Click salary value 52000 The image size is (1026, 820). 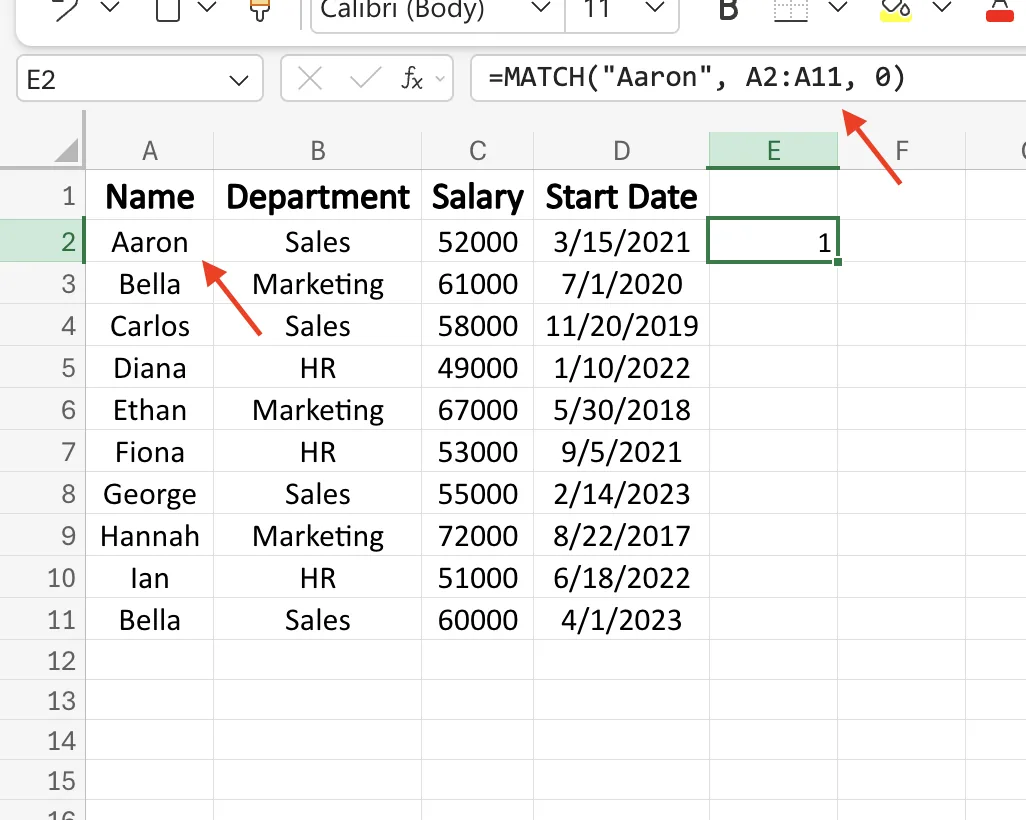(478, 241)
